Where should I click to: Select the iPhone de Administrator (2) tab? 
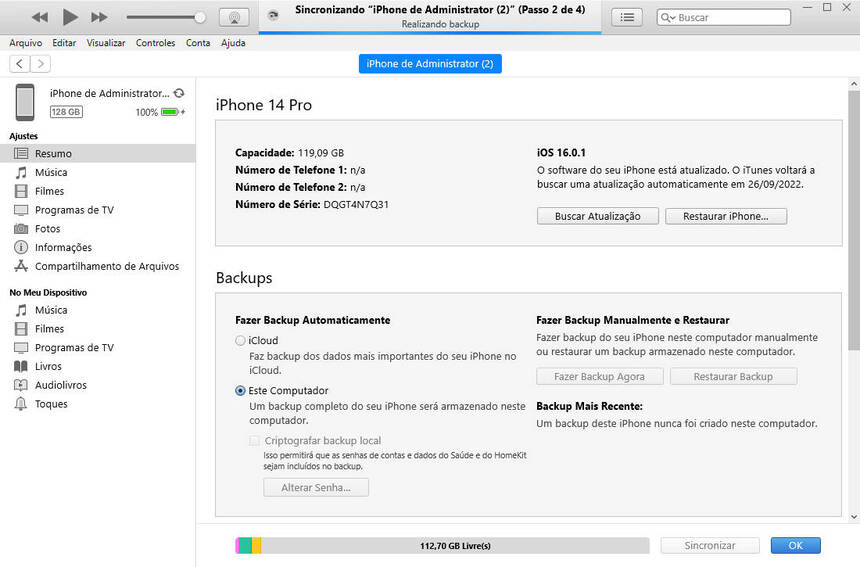click(430, 64)
